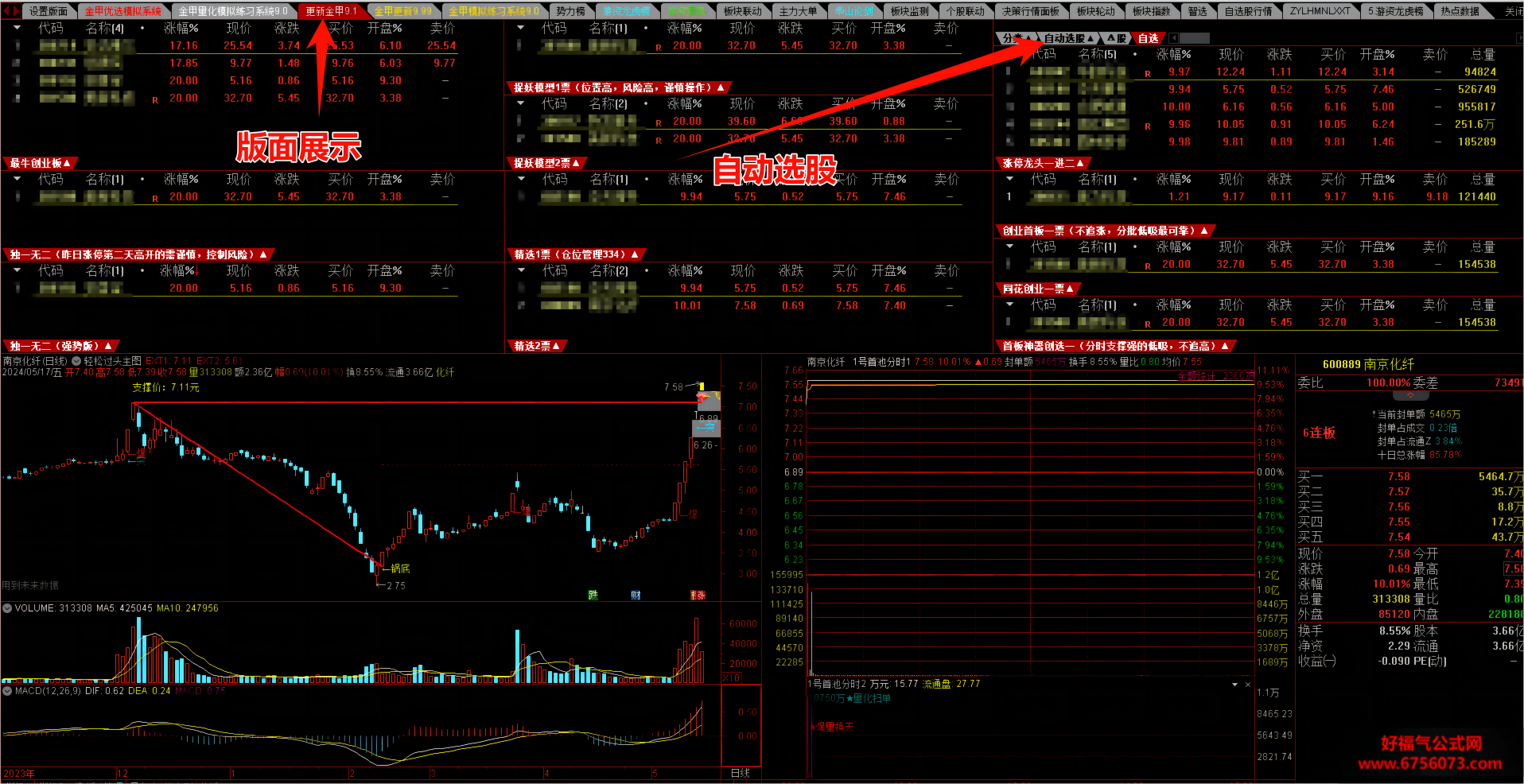
Task: Click the circular icon beside VOLUME indicator
Action: pyautogui.click(x=7, y=608)
